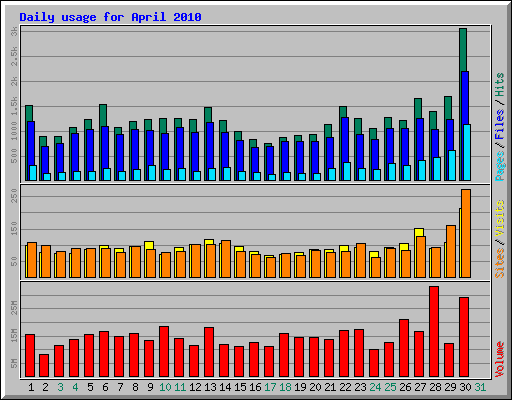The image size is (512, 400).
Task: Click the 250 axis label in sites chart
Action: pos(14,196)
